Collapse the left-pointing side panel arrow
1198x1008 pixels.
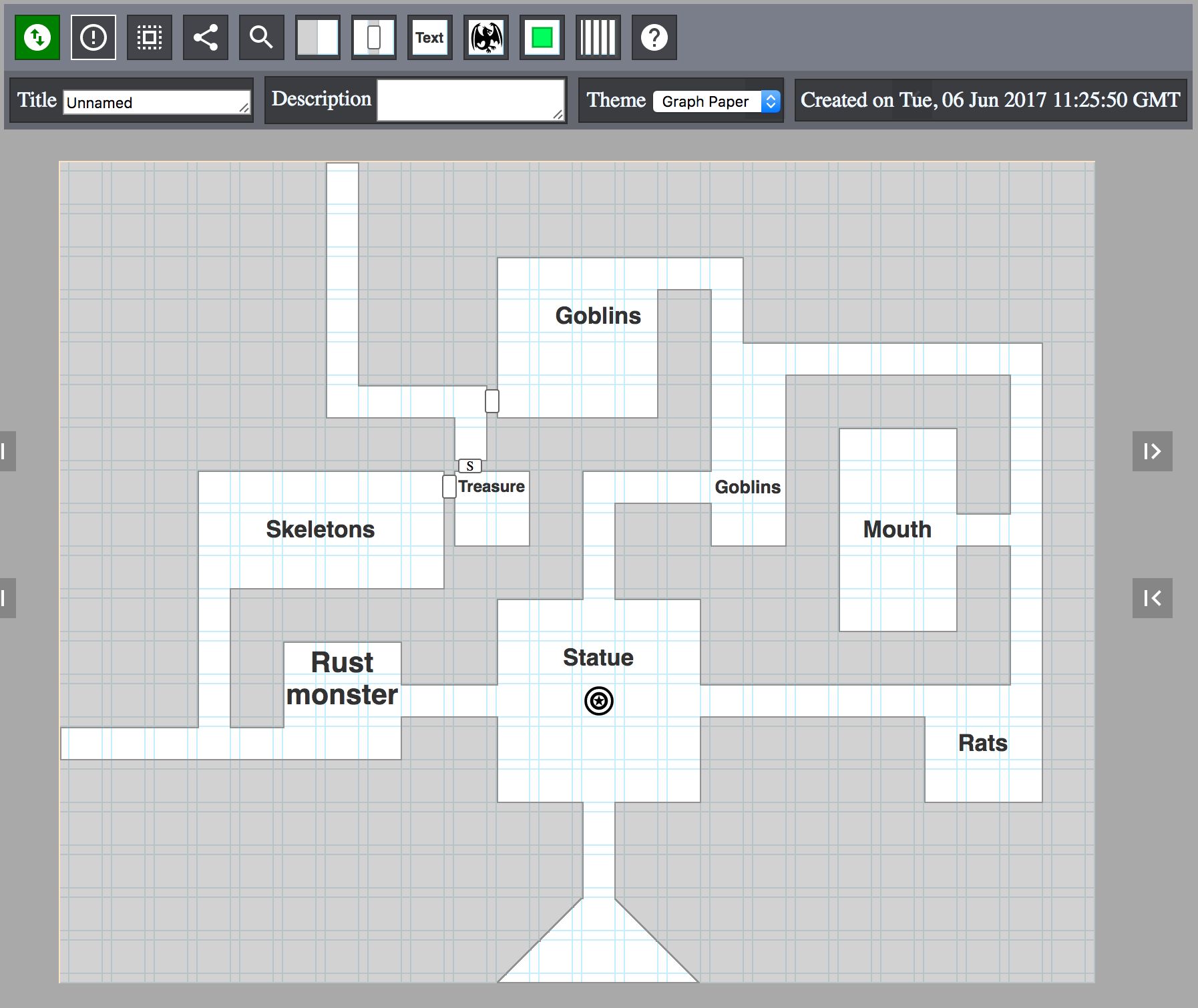(1153, 597)
